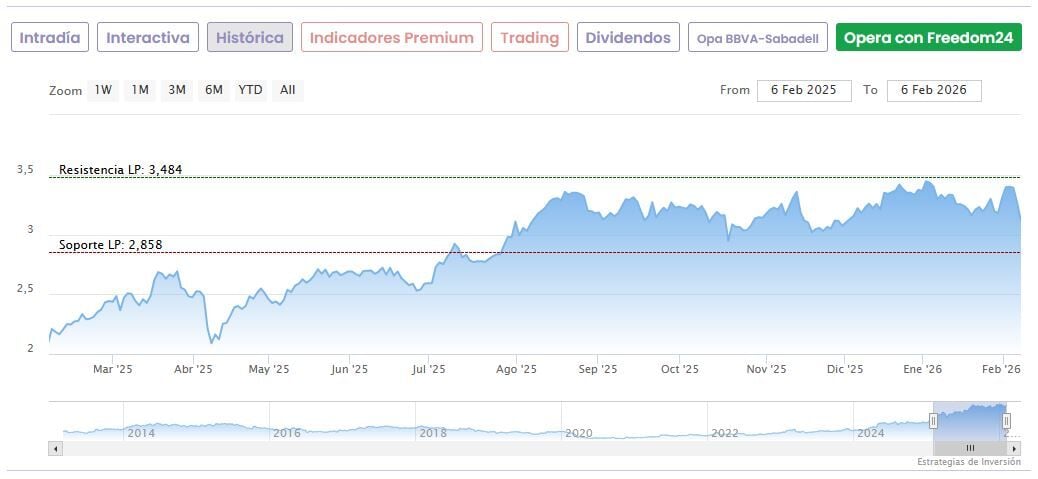Open the Interactiva chart tab
This screenshot has height=479, width=1038.
click(x=148, y=38)
